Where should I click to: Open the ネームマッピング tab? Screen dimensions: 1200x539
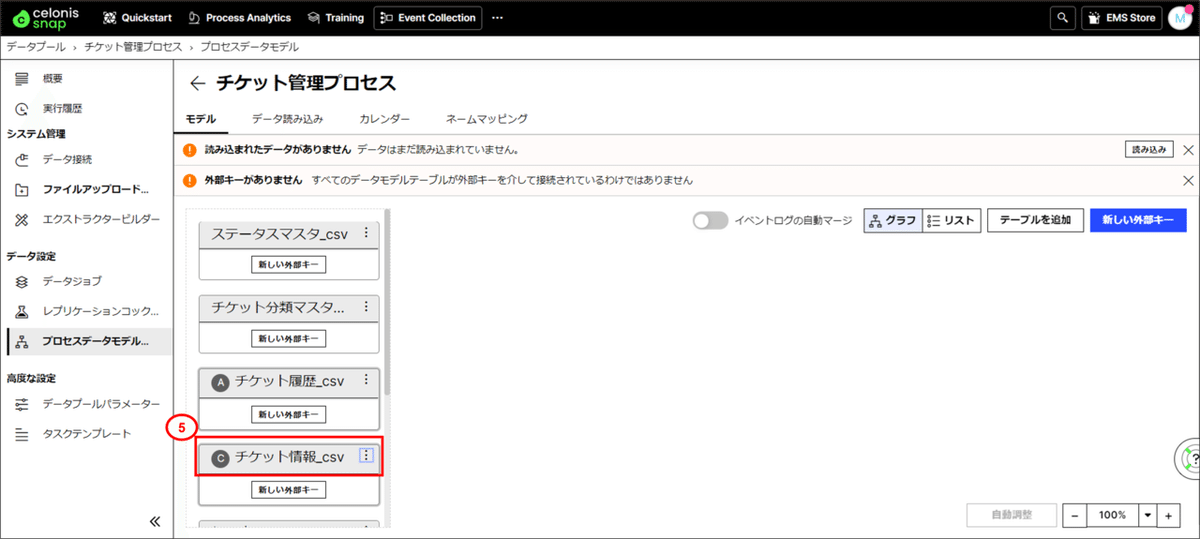tap(486, 119)
